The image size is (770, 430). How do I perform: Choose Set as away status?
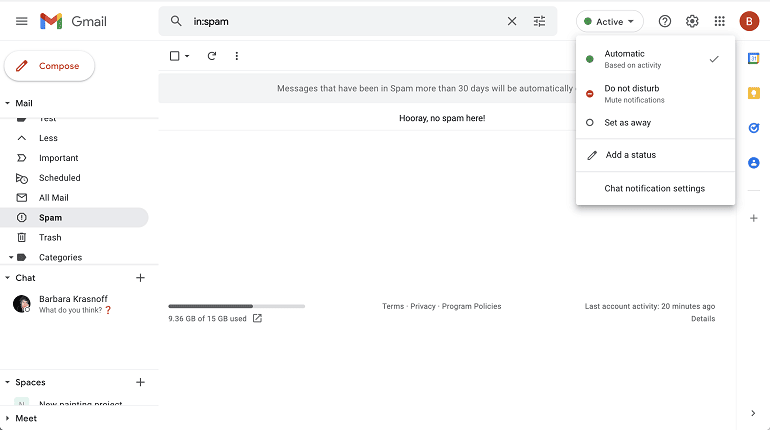[655, 123]
